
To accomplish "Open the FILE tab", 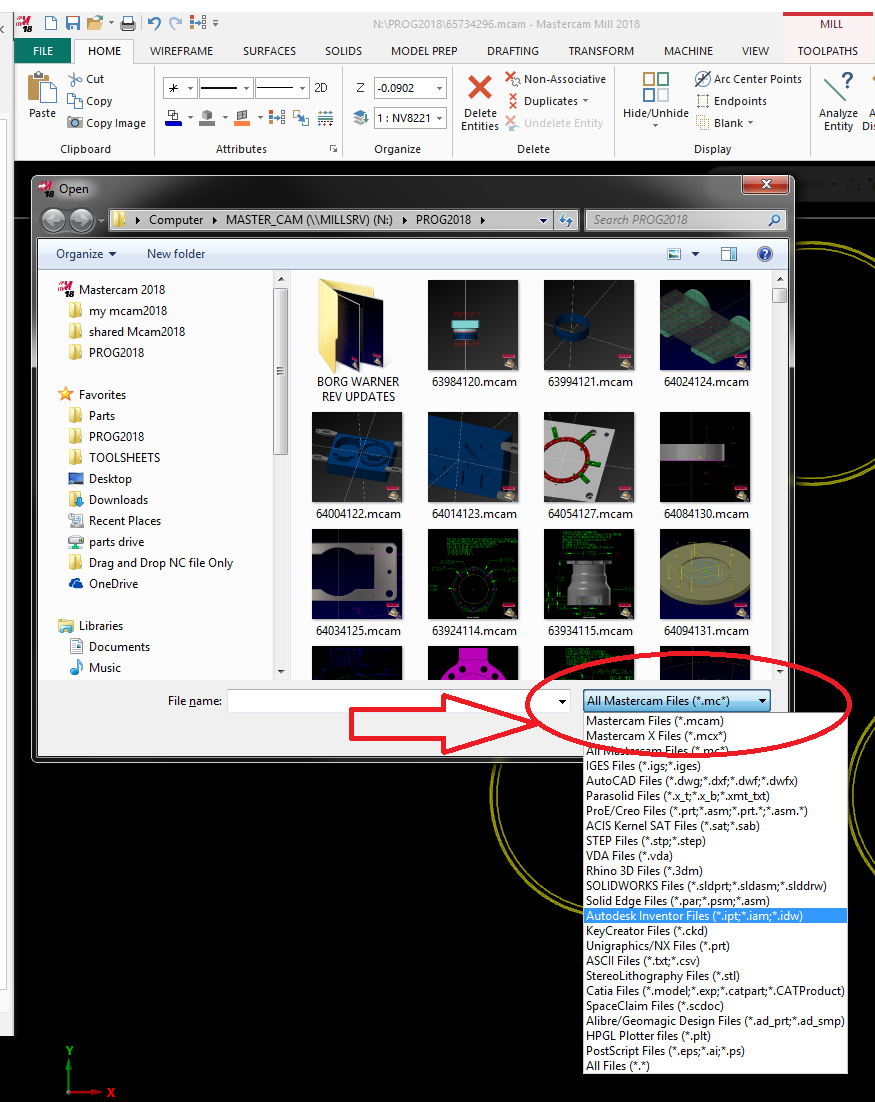I will point(43,51).
